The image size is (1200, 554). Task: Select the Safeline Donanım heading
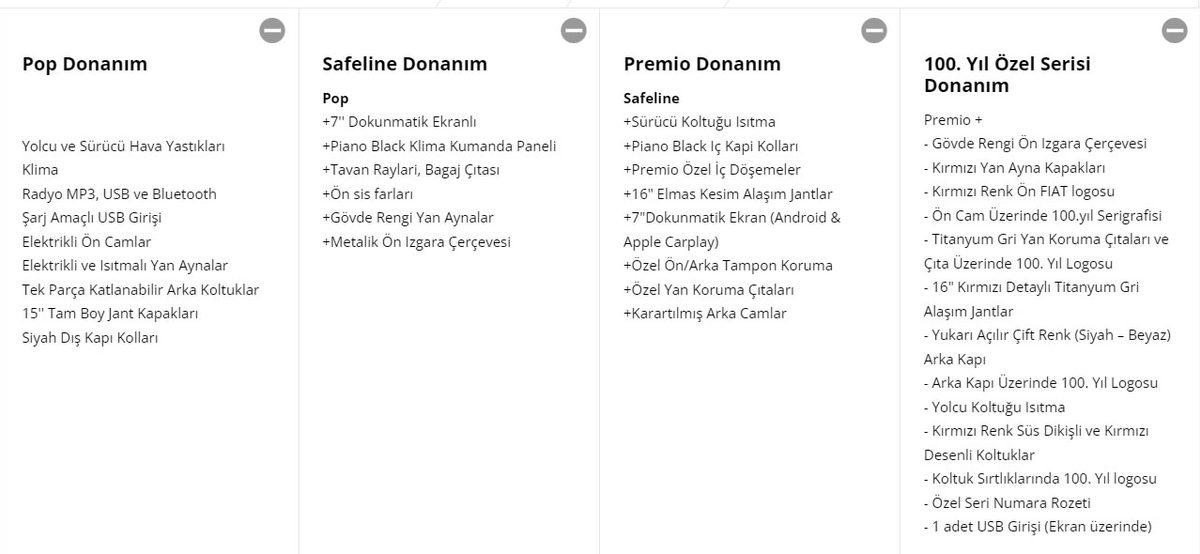(x=404, y=64)
